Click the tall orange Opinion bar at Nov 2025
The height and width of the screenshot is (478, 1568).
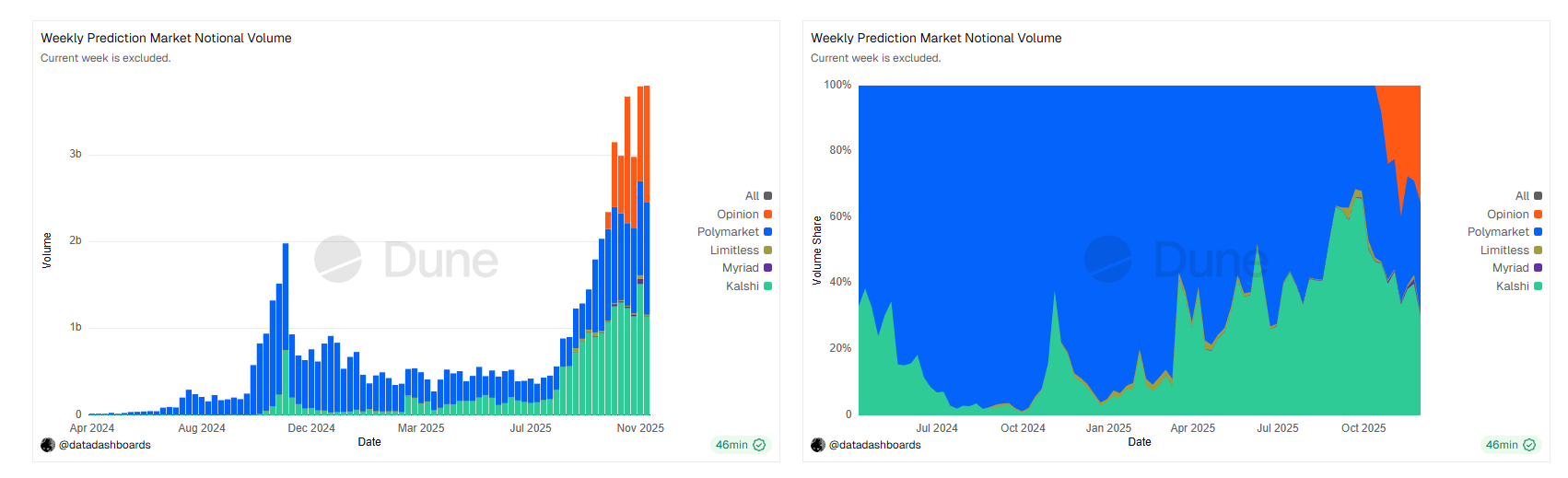click(x=647, y=143)
